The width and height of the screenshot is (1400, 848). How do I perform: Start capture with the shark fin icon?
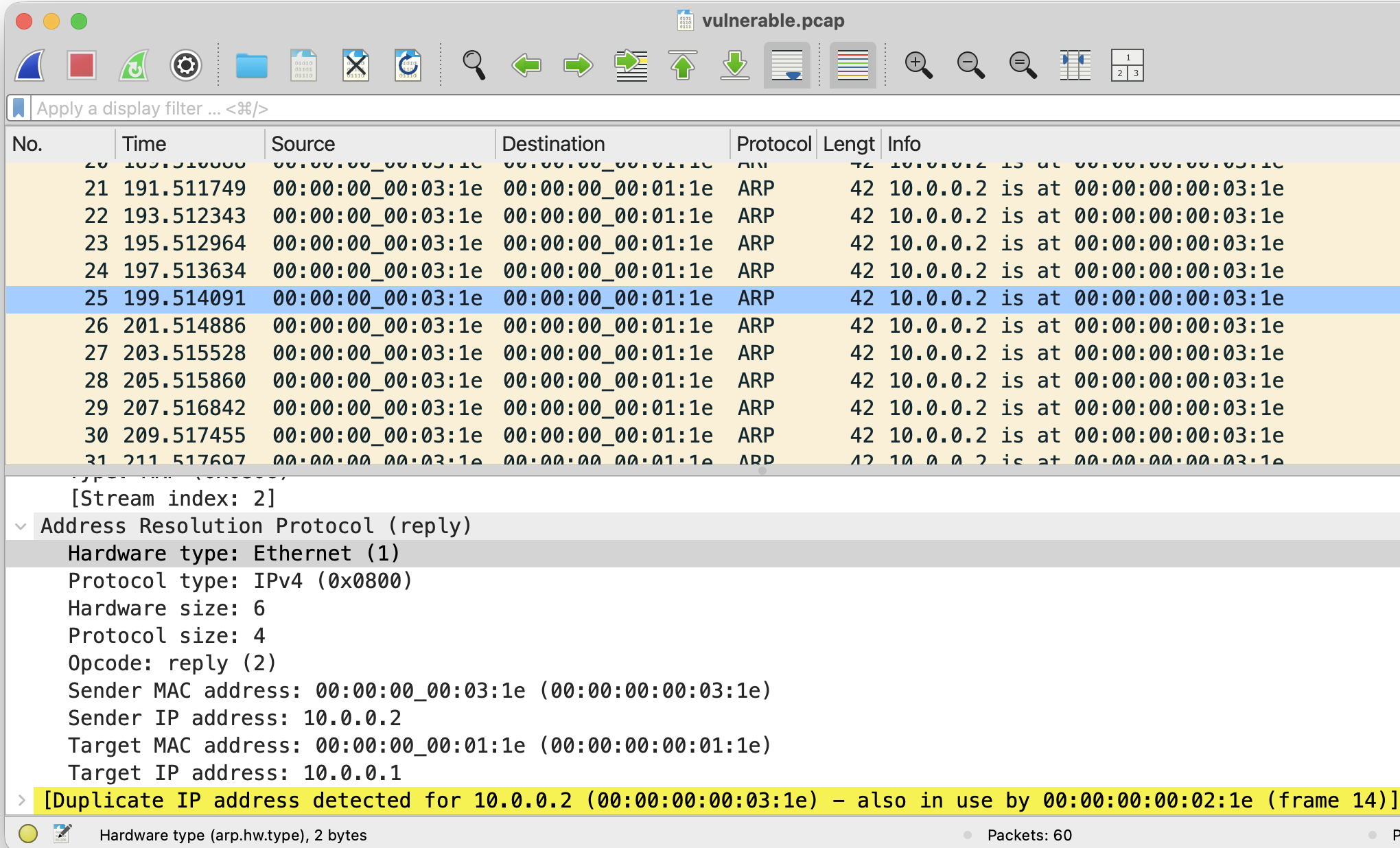tap(30, 65)
